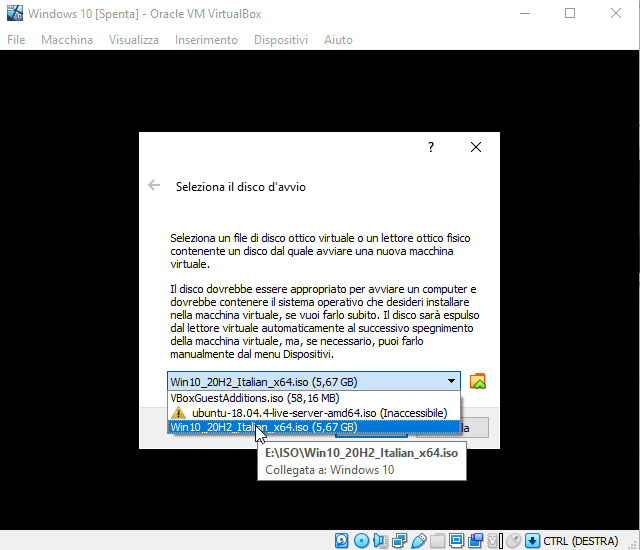Click the status bar resize grip
This screenshot has height=550, width=640.
(x=634, y=545)
